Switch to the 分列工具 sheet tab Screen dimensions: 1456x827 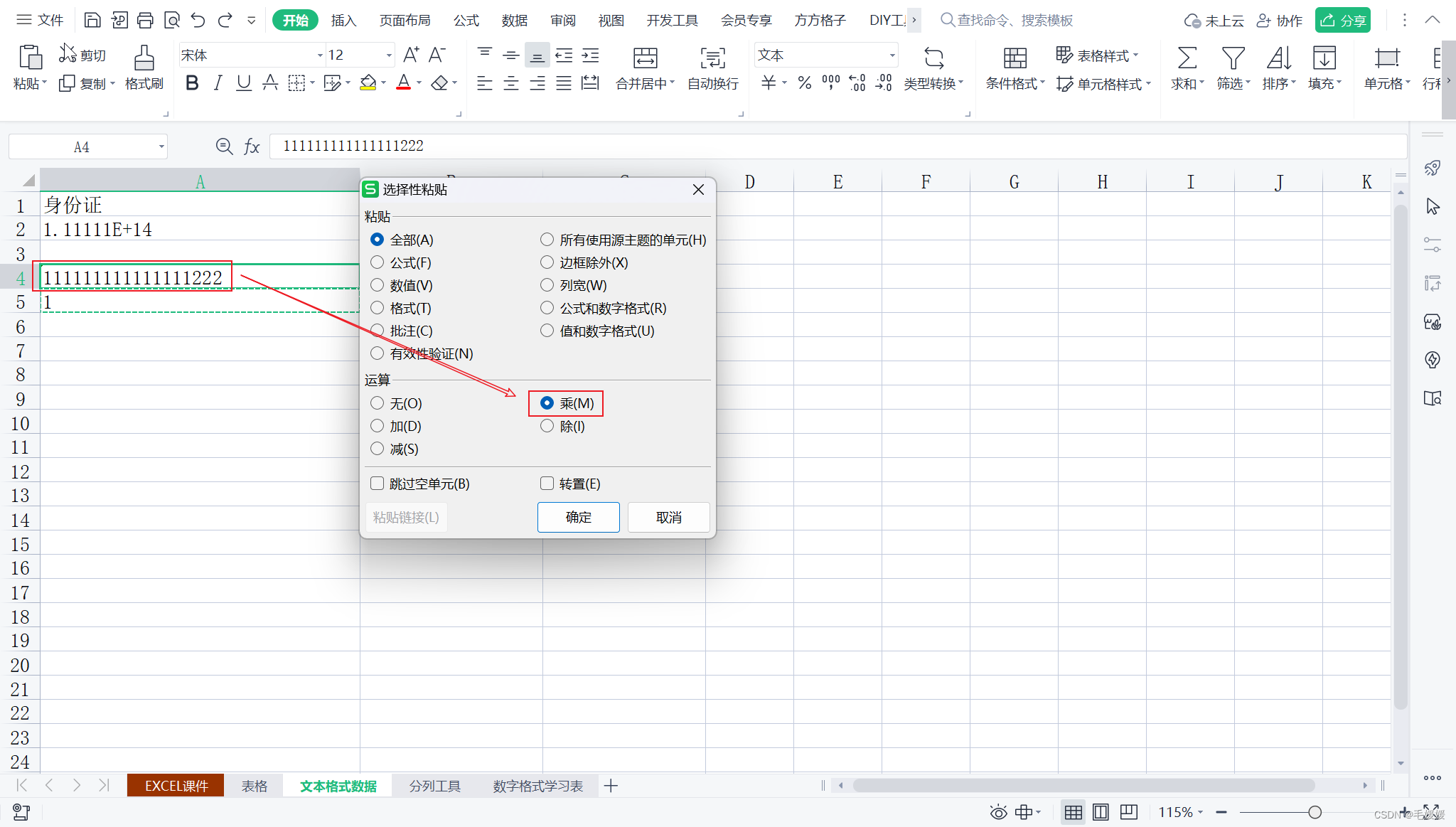pos(434,786)
